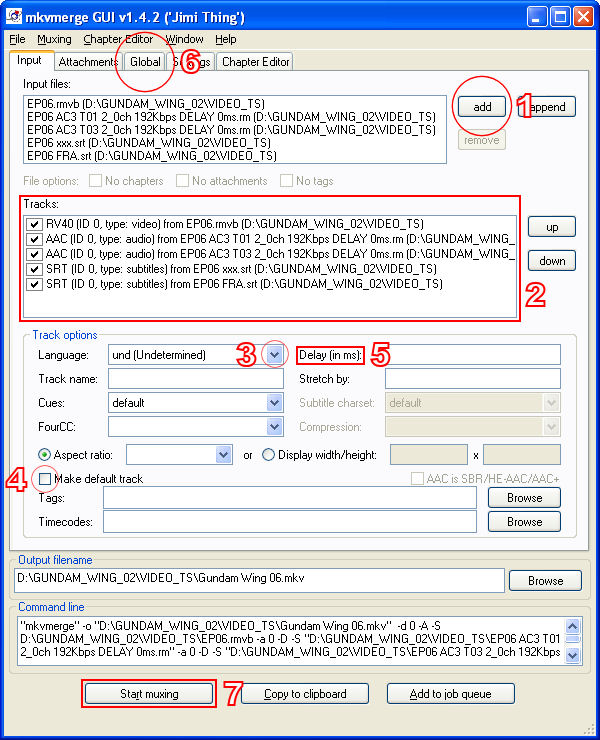This screenshot has height=740, width=600.
Task: Close the mkvmerge GUI window
Action: tap(584, 17)
